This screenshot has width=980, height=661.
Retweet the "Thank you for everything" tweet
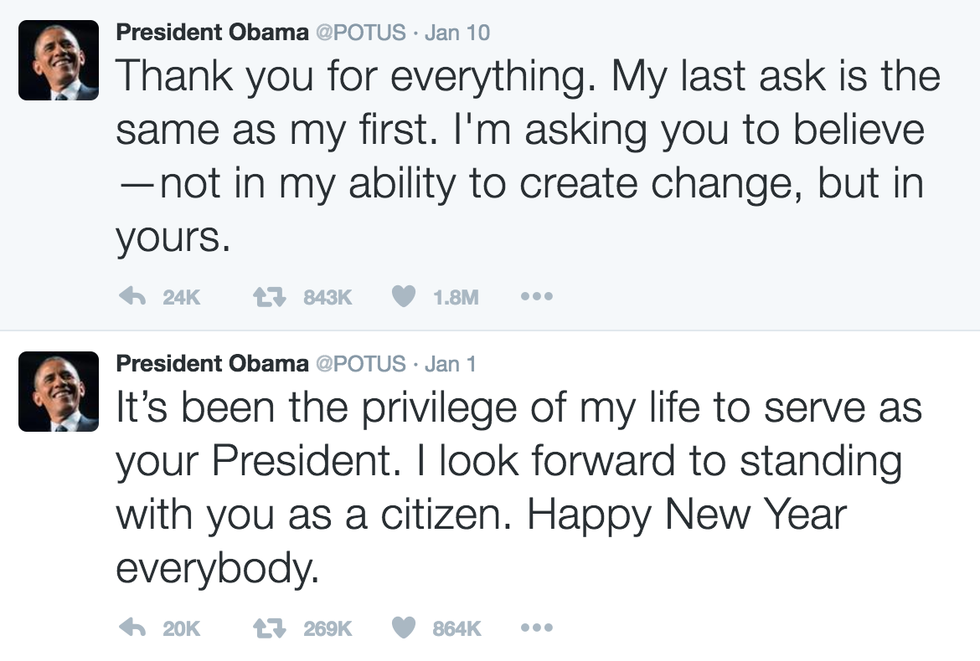click(267, 297)
